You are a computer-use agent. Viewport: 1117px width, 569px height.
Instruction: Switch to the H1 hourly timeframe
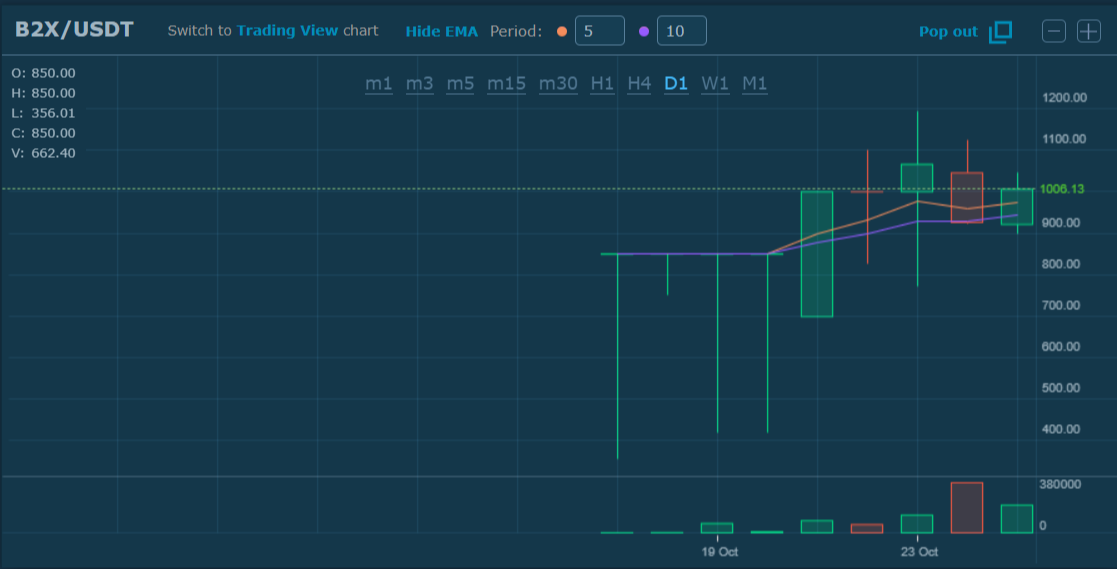[x=602, y=83]
